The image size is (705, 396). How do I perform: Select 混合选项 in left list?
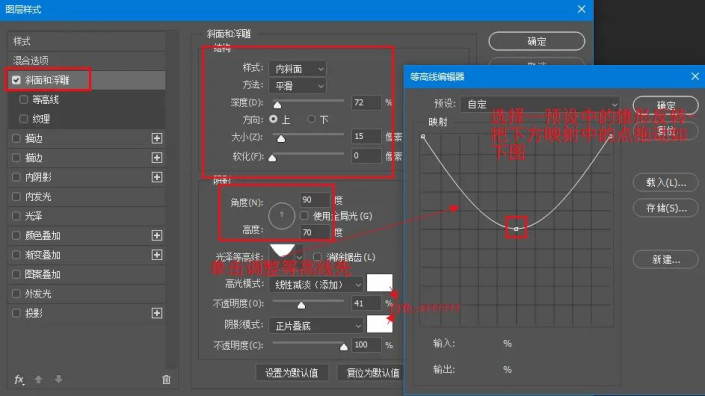[87, 60]
